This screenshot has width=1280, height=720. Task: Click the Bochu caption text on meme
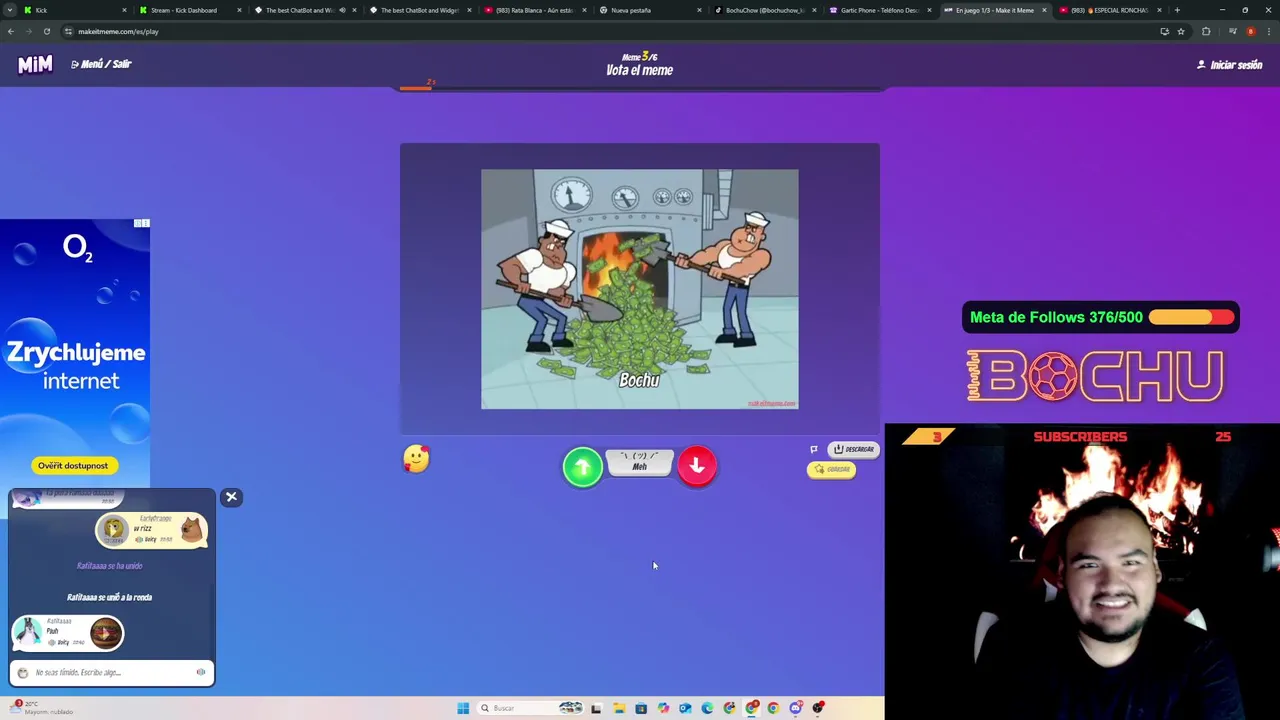(x=639, y=380)
